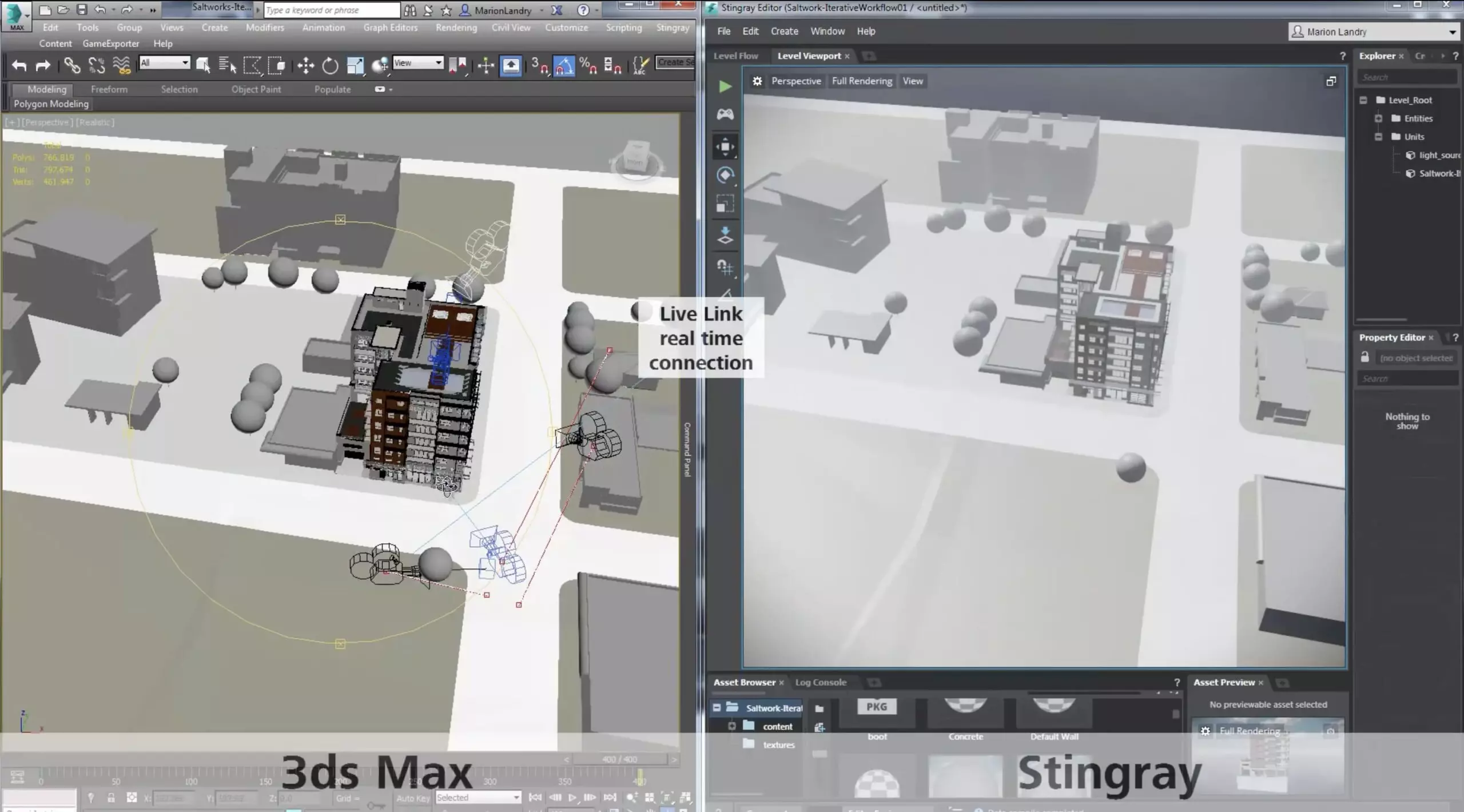The image size is (1464, 812).
Task: Select the Undo arrow in 3ds Max toolbar
Action: click(x=19, y=65)
